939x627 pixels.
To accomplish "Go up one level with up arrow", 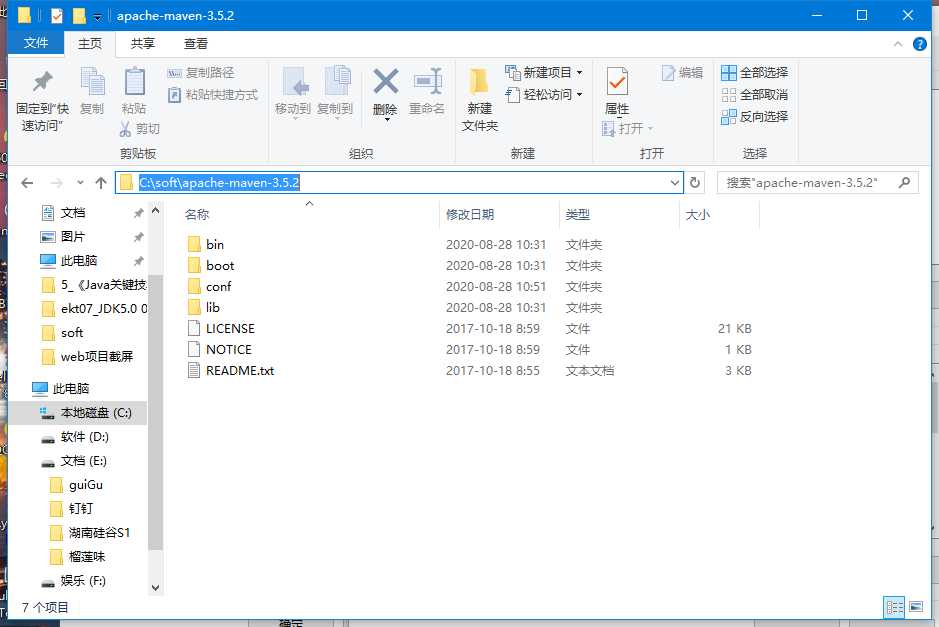I will point(101,183).
